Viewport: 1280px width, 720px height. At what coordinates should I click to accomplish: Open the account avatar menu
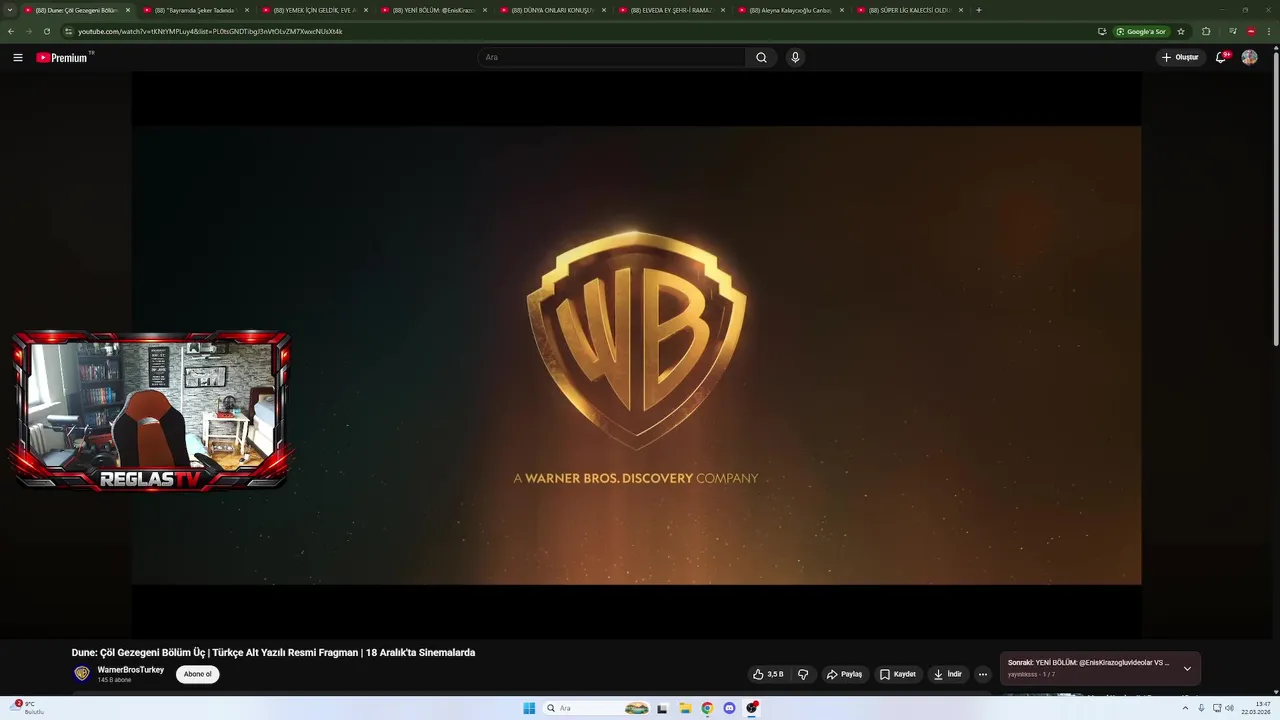(x=1249, y=57)
